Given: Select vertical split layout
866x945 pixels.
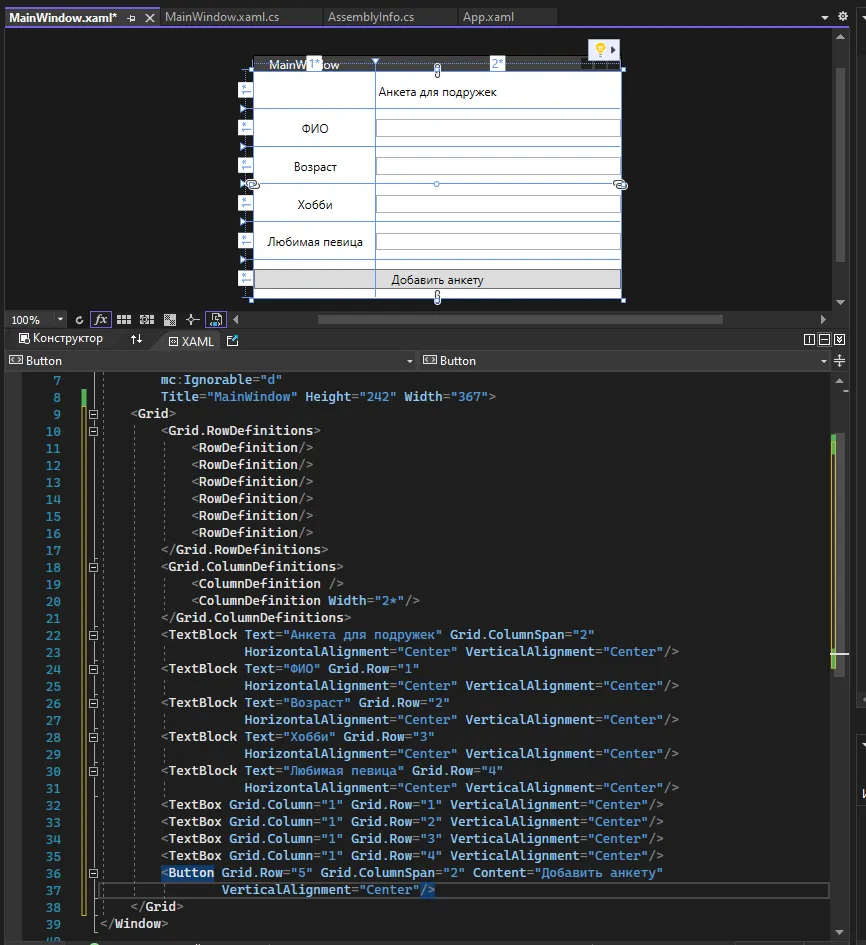Looking at the screenshot, I should pyautogui.click(x=809, y=340).
